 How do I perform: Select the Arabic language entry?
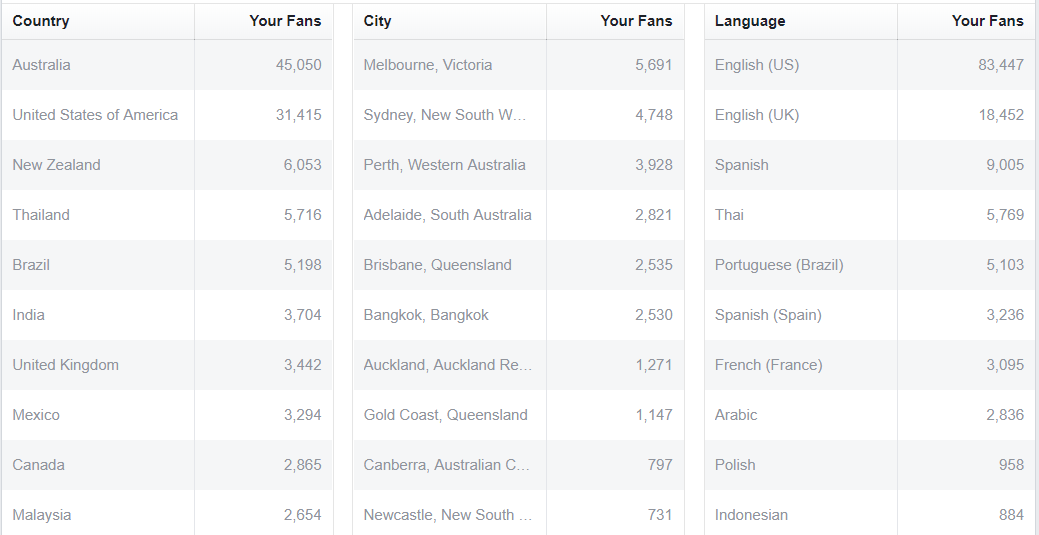[869, 415]
